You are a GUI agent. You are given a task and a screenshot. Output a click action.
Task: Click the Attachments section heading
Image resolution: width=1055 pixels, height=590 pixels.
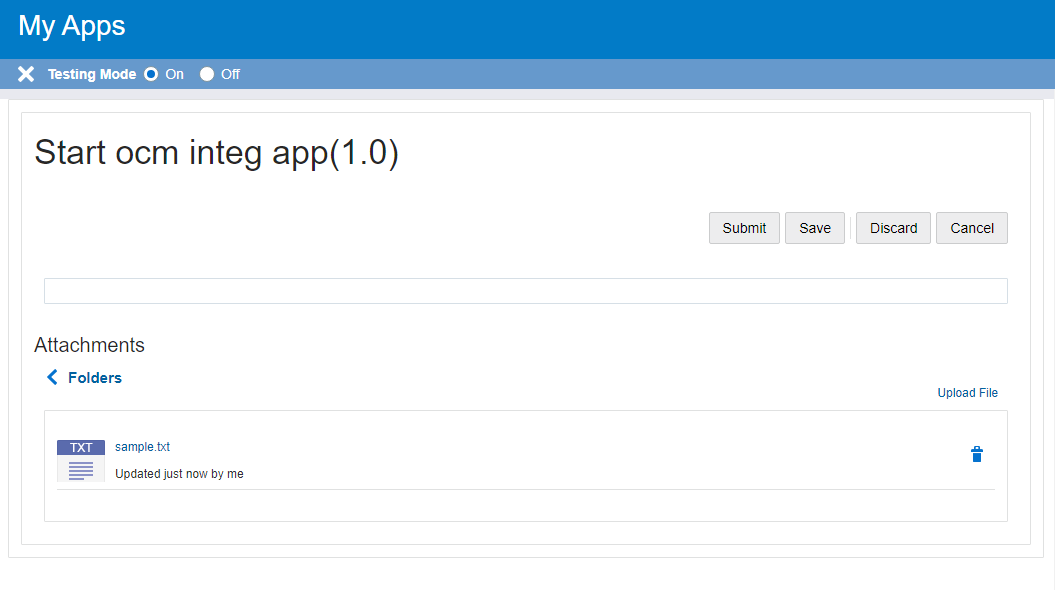click(x=89, y=345)
